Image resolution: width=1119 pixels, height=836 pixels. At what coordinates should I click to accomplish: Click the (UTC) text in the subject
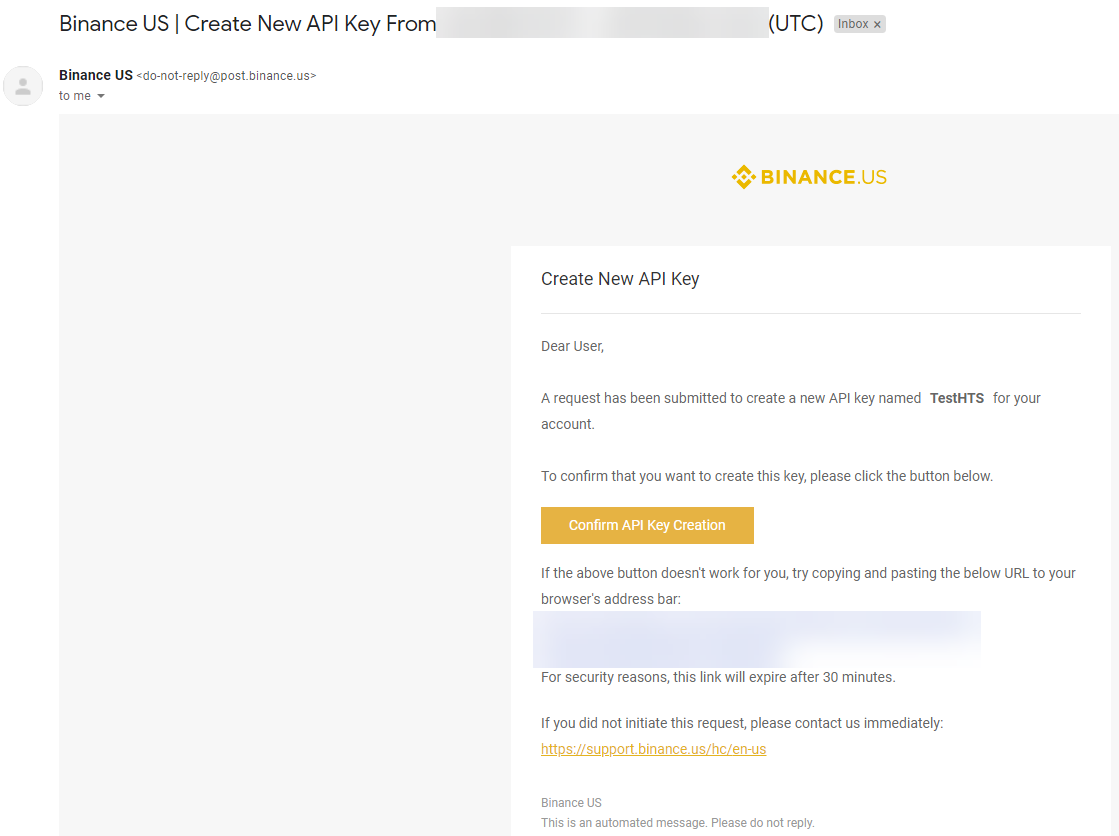pos(797,23)
